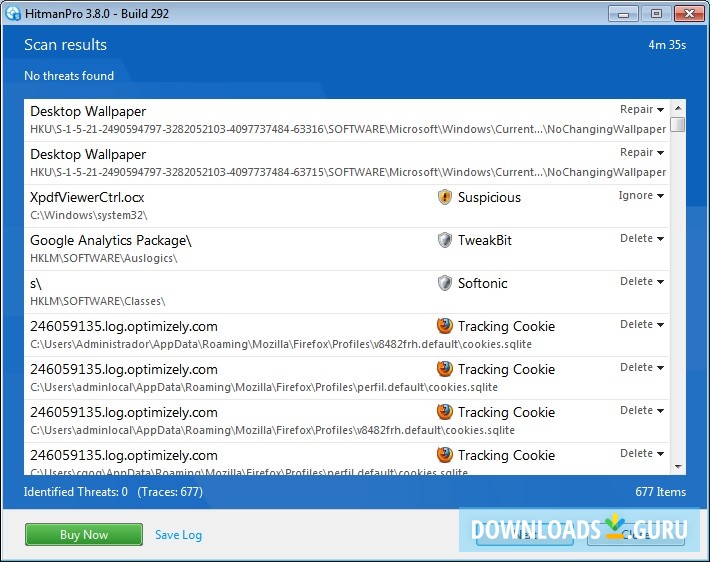Click the scrollbar thumb in results list
710x562 pixels.
point(678,125)
